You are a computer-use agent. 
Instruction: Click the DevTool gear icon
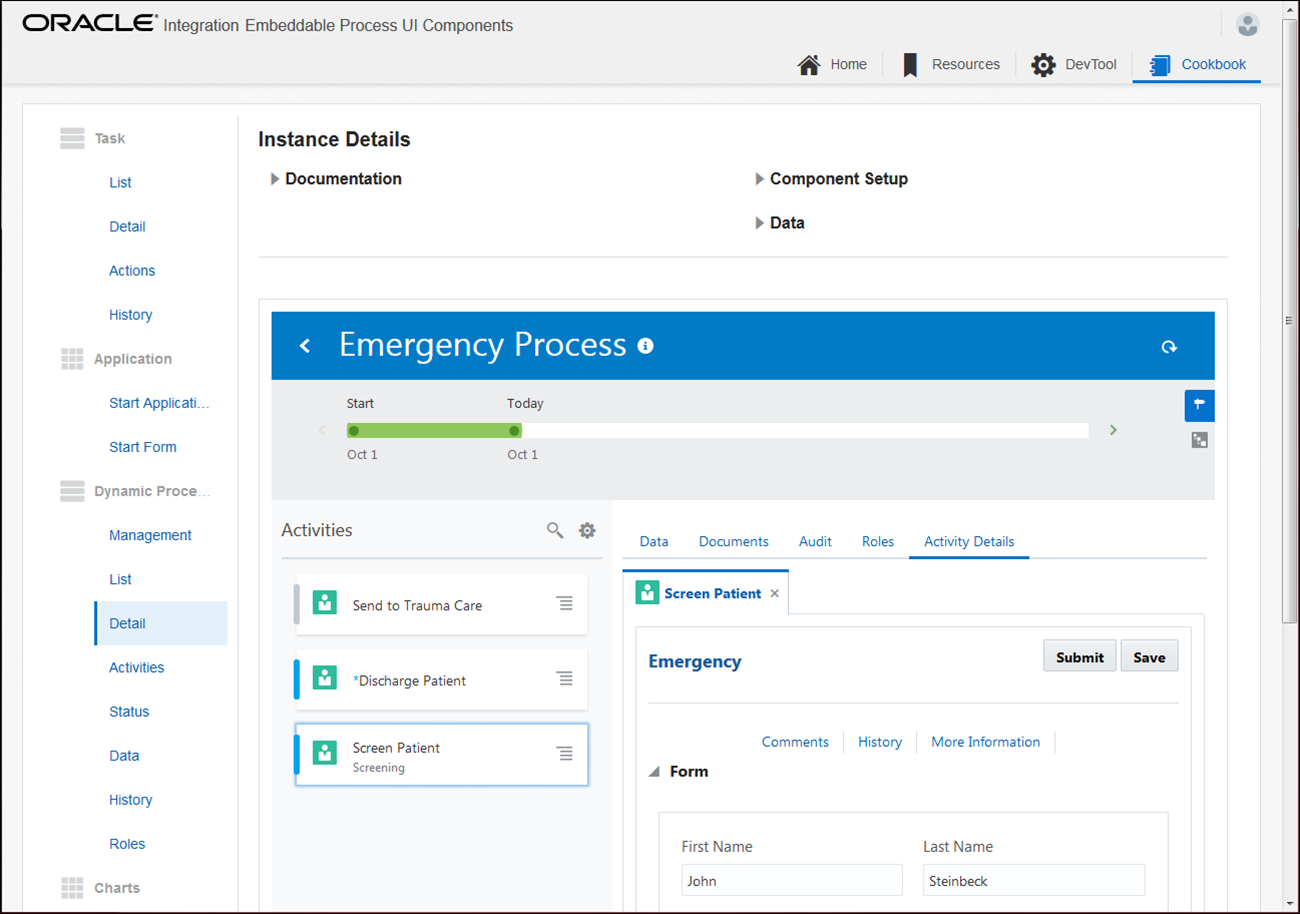tap(1043, 65)
